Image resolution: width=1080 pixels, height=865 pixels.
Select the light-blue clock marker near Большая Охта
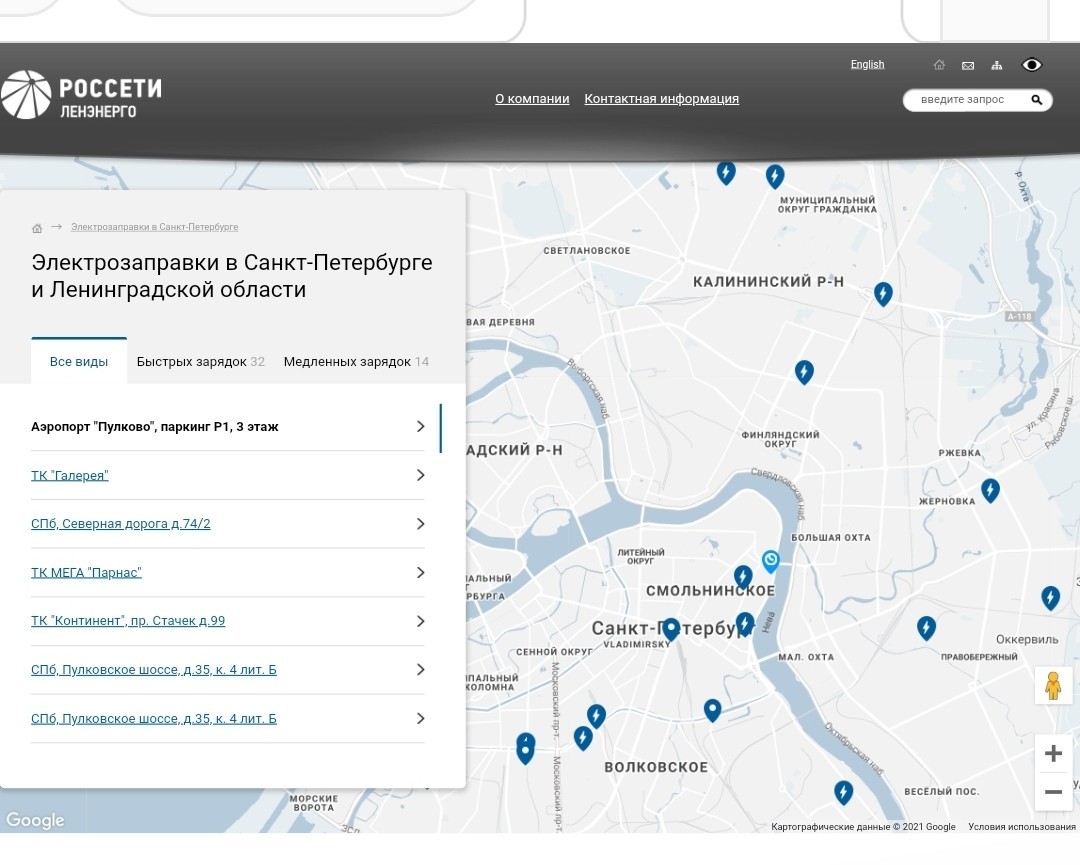[x=771, y=561]
